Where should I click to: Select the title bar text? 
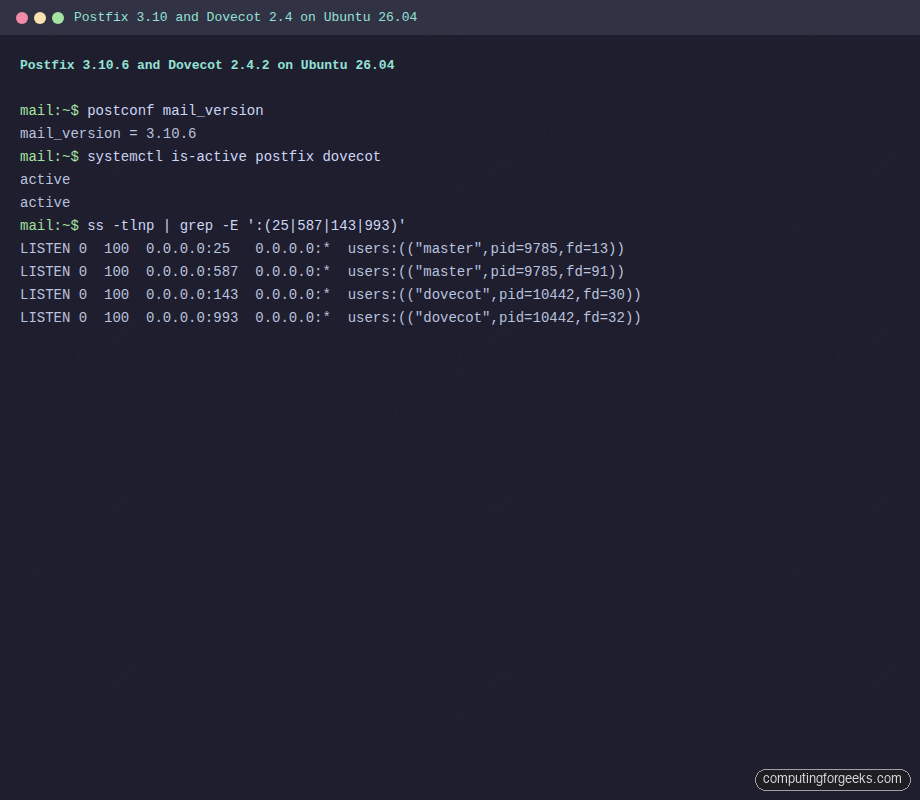pos(246,17)
